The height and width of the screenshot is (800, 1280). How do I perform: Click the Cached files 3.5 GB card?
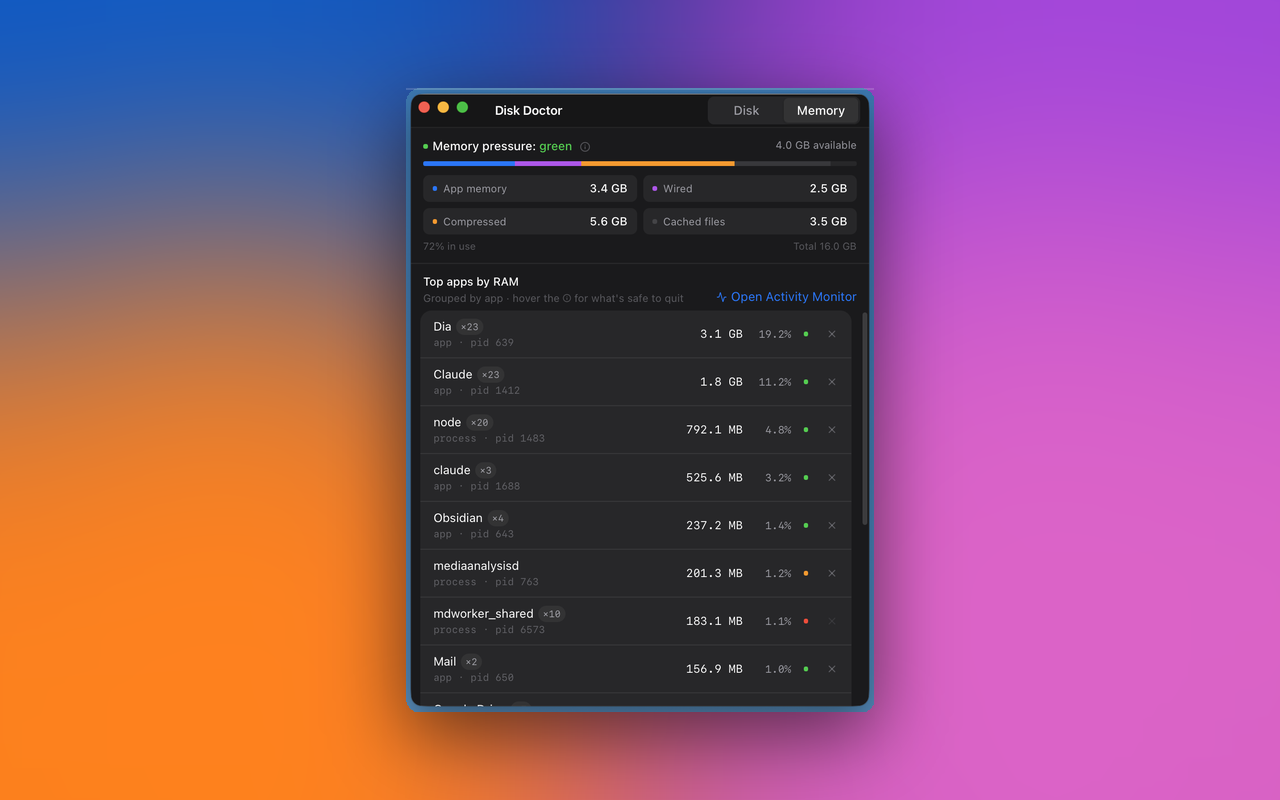pyautogui.click(x=750, y=221)
